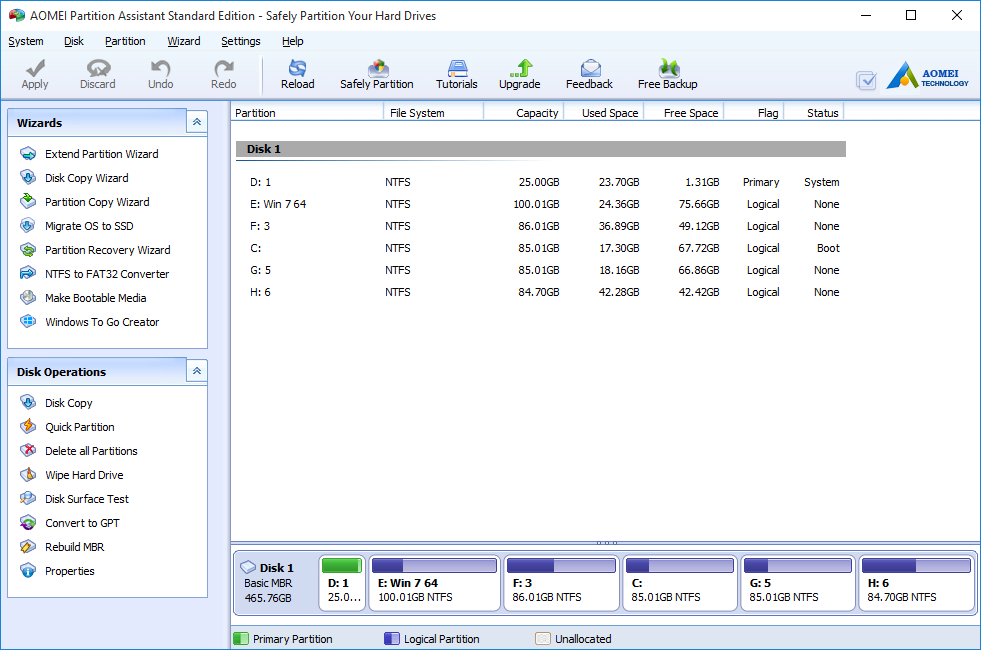The image size is (981, 650).
Task: Select Migrate OS to SSD
Action: coord(89,226)
